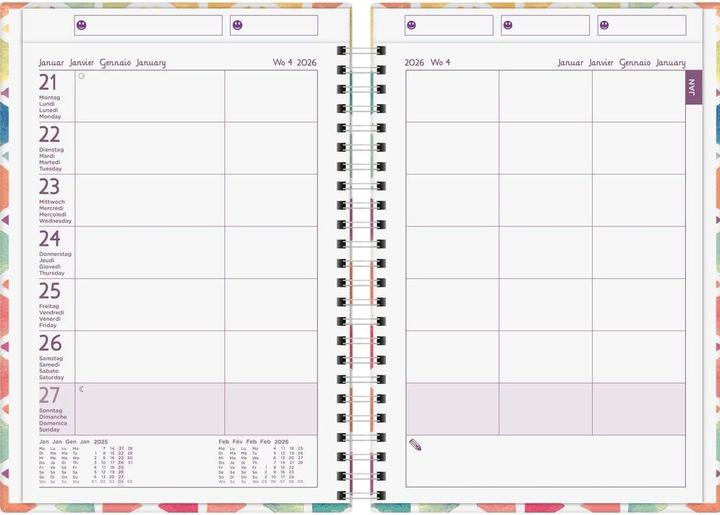The height and width of the screenshot is (515, 720).
Task: Select the purple JAN side tab
Action: pos(693,87)
